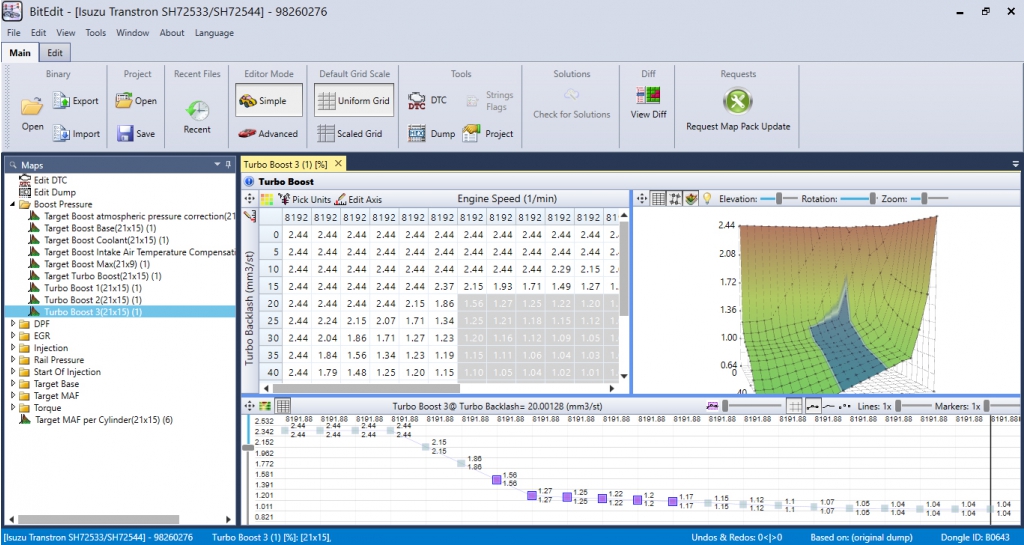Adjust the Rotation slider
The image size is (1024, 545).
pos(861,198)
